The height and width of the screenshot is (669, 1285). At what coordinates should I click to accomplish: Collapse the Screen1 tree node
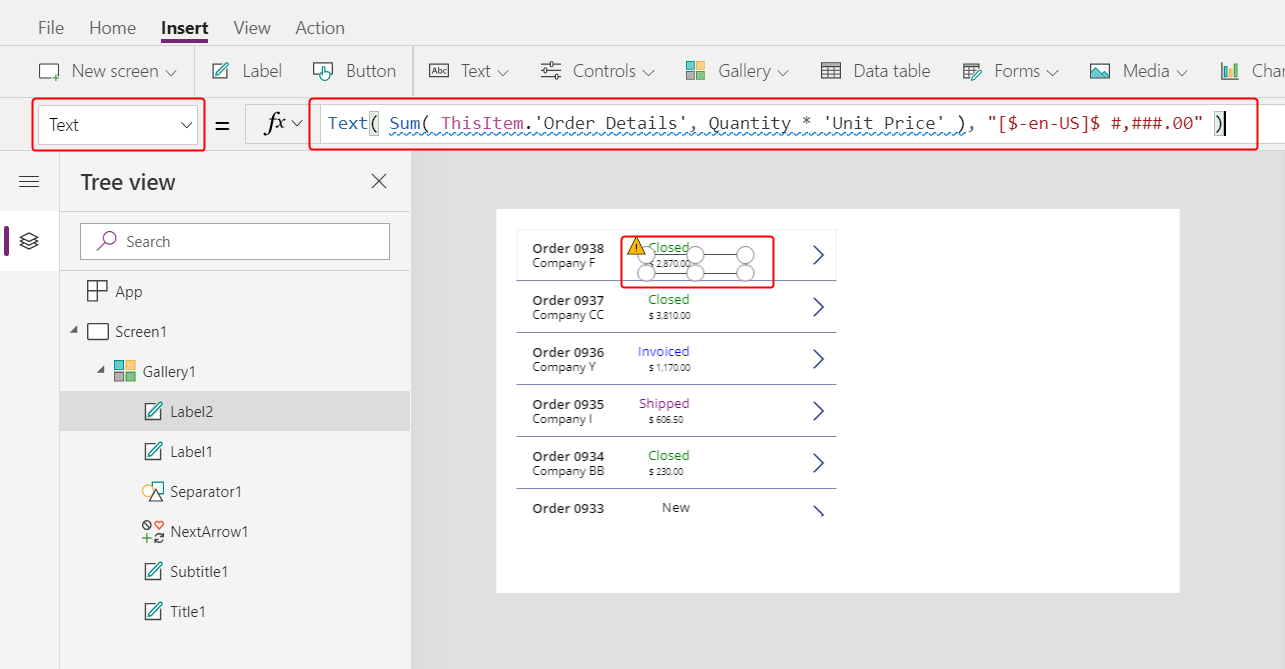coord(72,331)
